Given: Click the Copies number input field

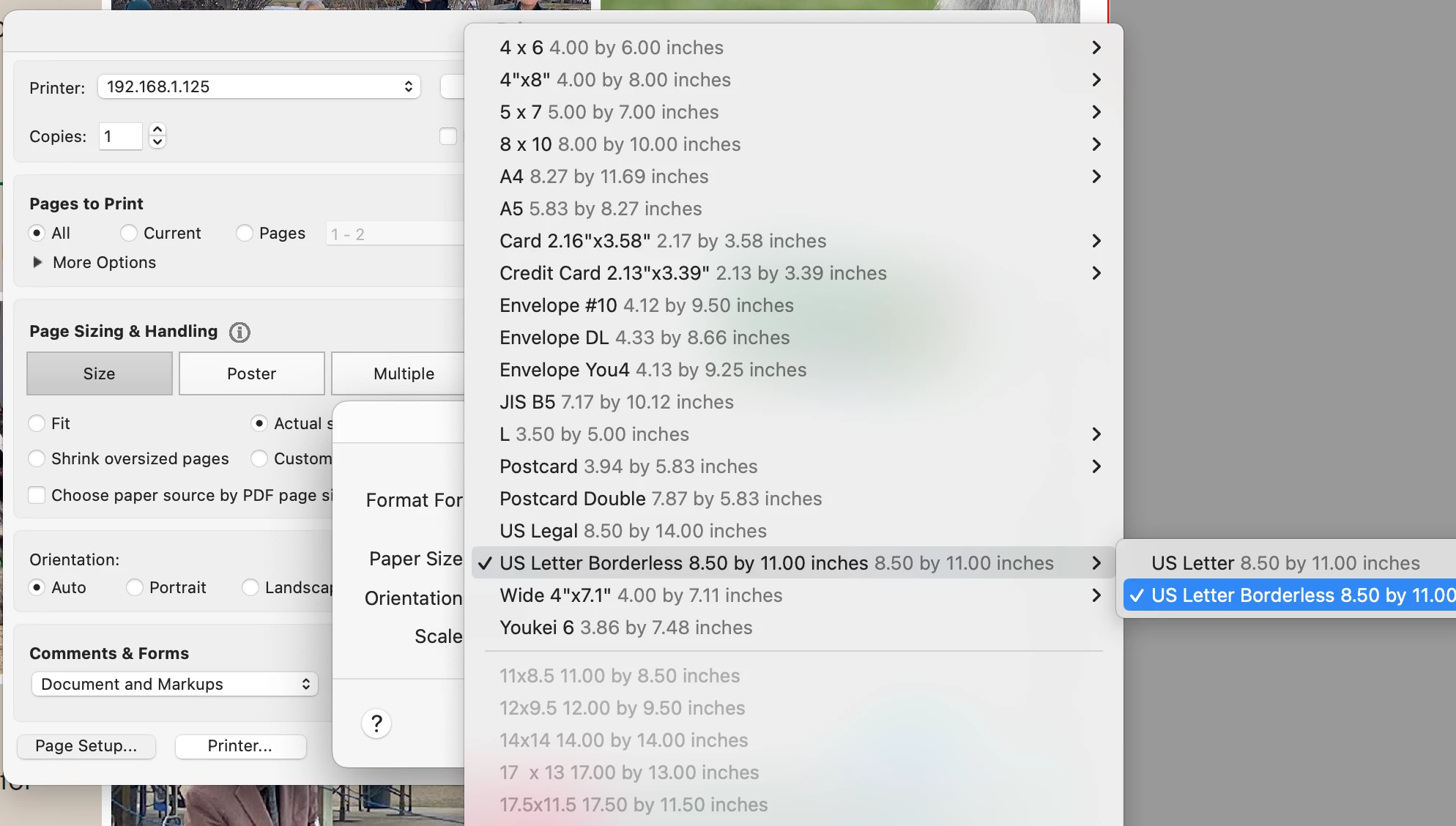Looking at the screenshot, I should (121, 137).
